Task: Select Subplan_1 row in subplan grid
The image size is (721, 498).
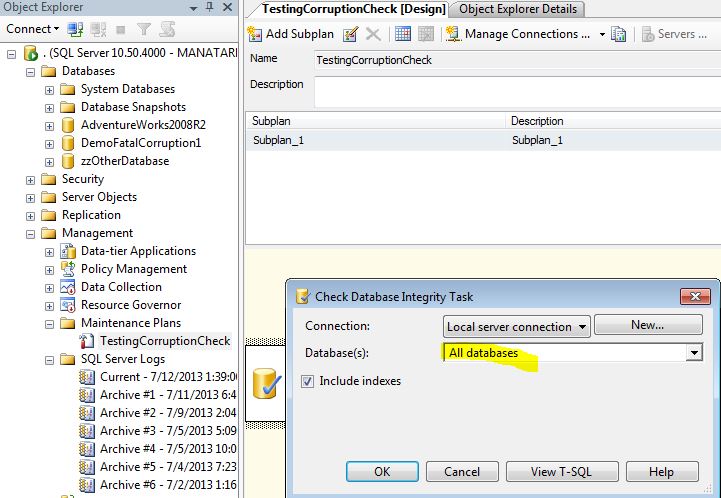Action: [483, 140]
